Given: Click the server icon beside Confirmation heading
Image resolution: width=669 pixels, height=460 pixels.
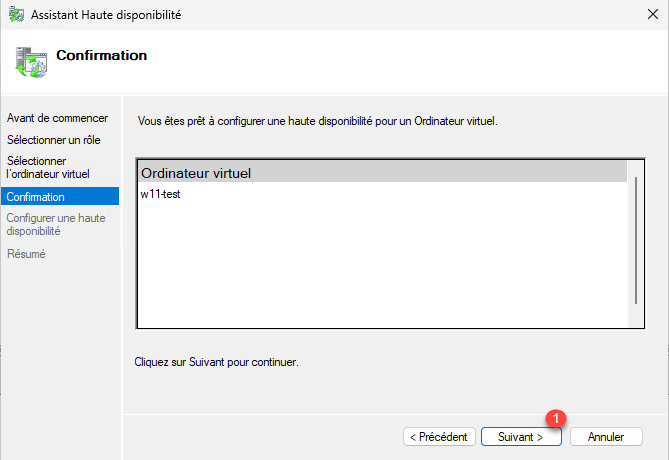Looking at the screenshot, I should [x=29, y=60].
